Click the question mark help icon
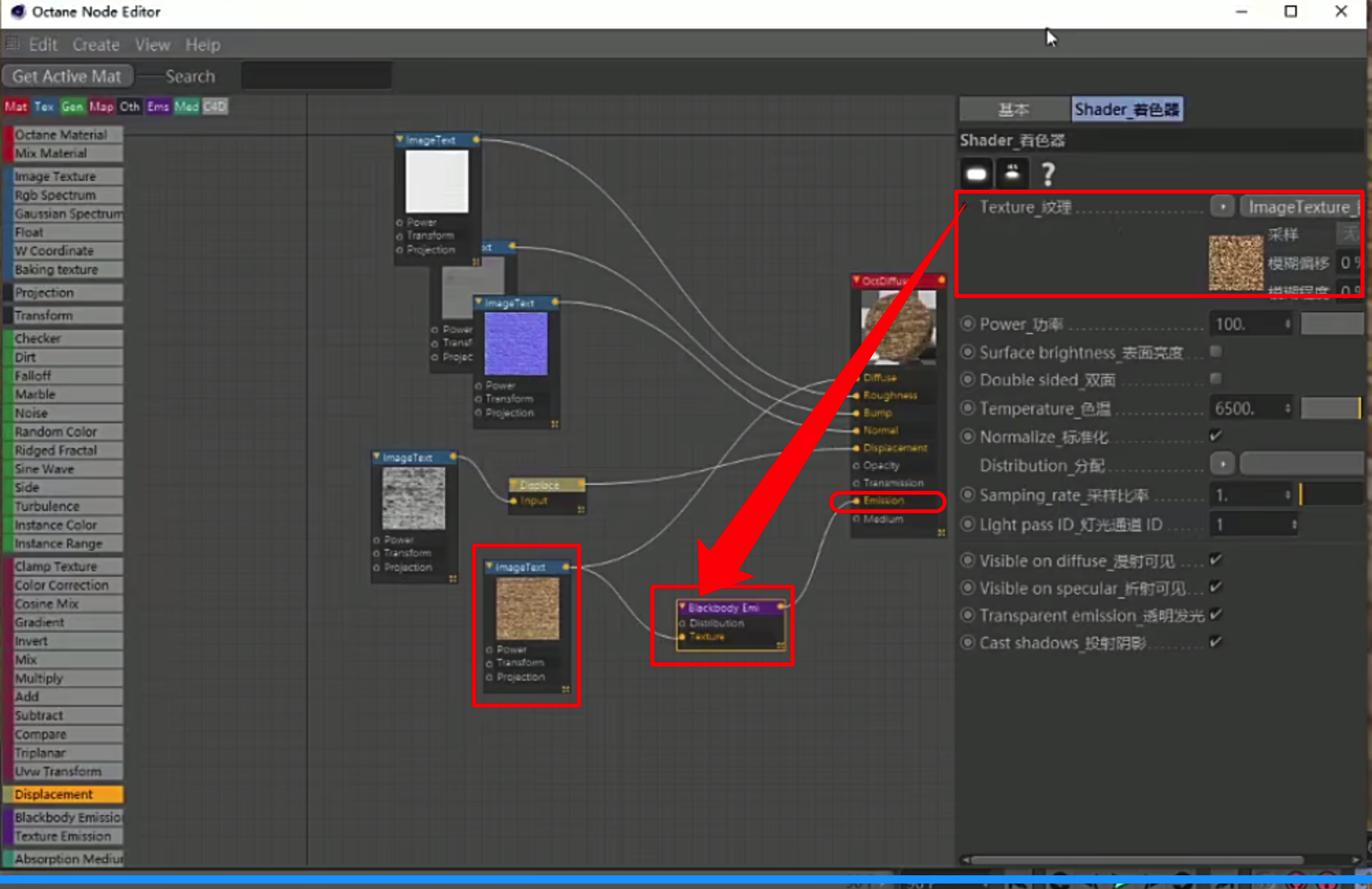This screenshot has width=1372, height=889. [1047, 174]
